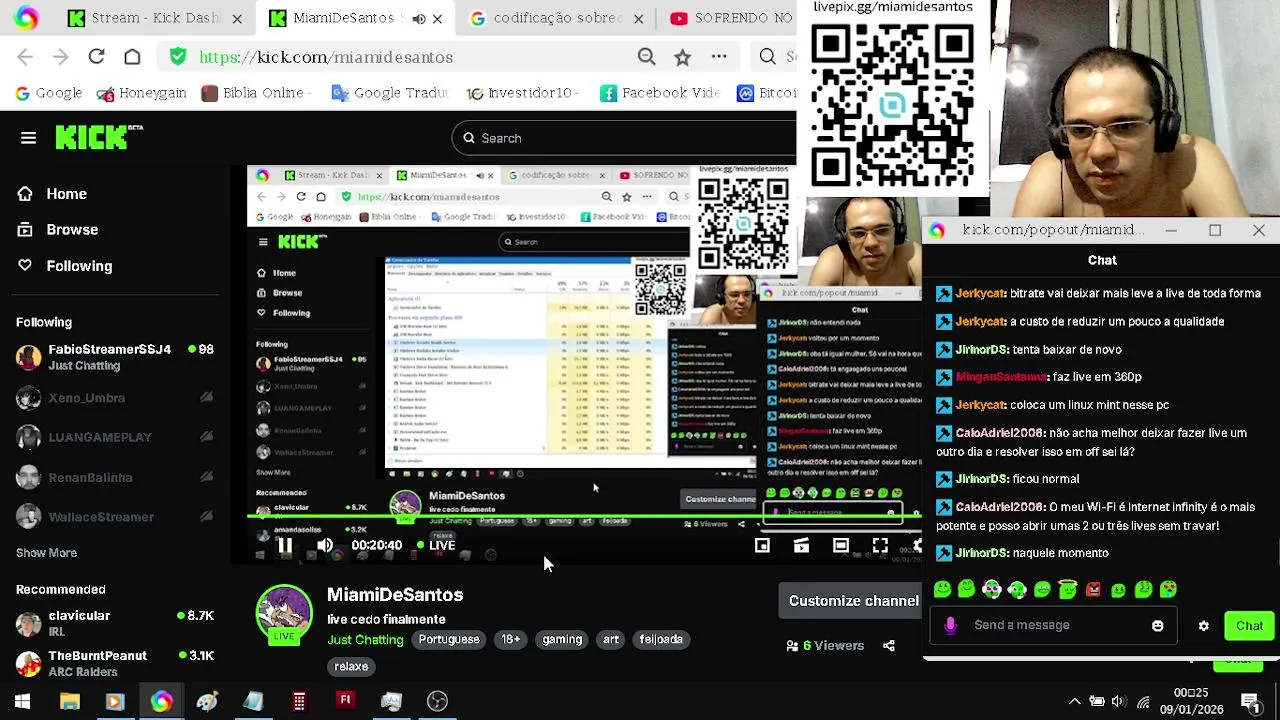The height and width of the screenshot is (720, 1280).
Task: Open the clip creation icon in player
Action: tap(801, 546)
